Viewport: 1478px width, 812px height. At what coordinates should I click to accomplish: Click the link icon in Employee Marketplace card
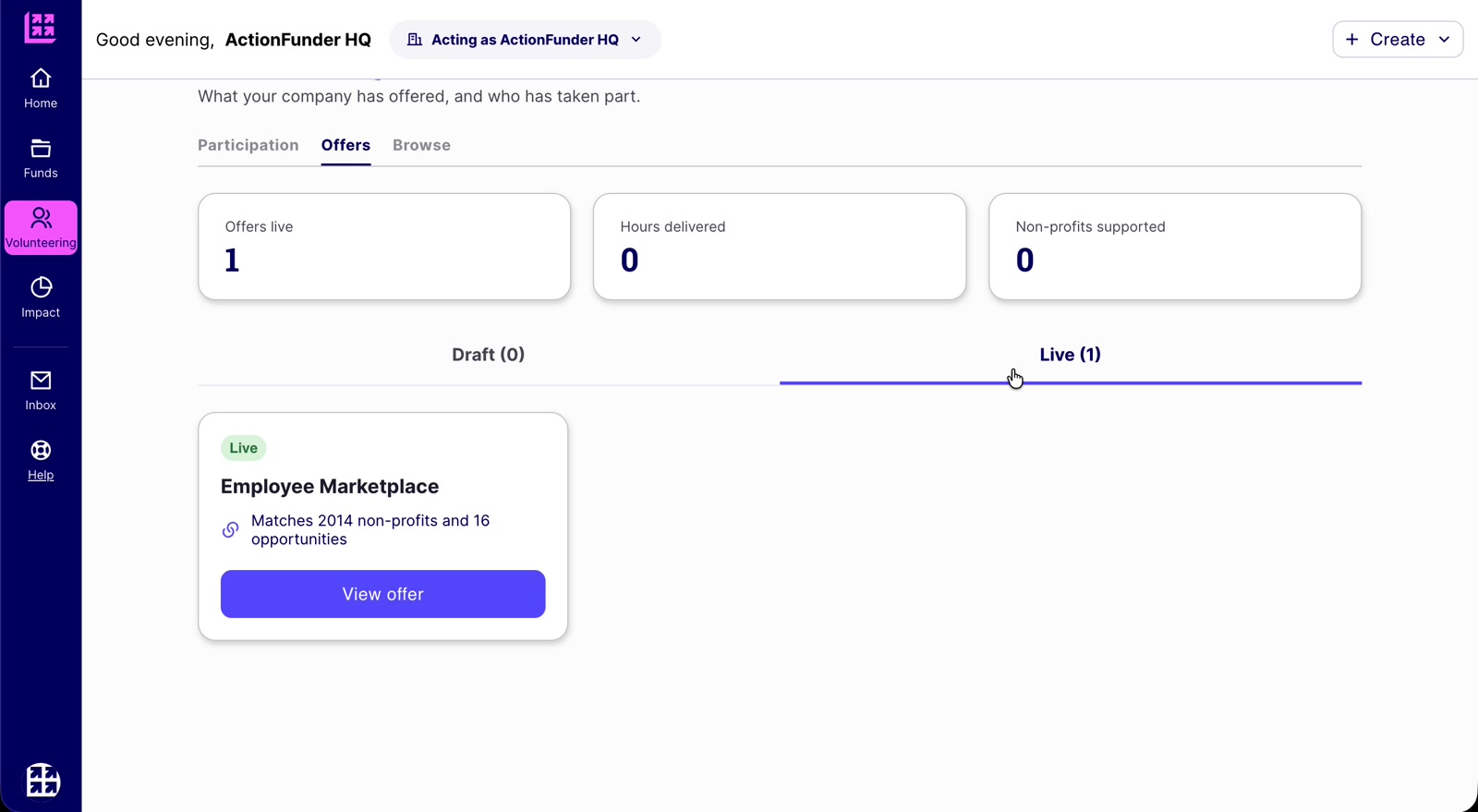click(231, 529)
